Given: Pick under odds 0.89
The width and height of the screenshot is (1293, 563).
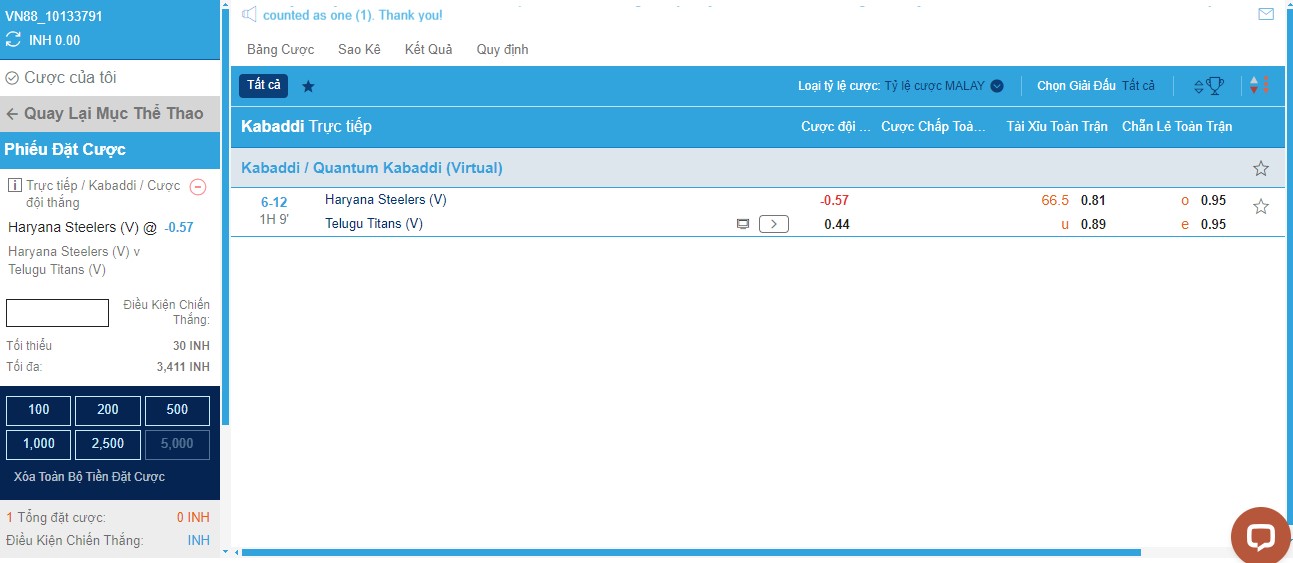Looking at the screenshot, I should point(1093,224).
